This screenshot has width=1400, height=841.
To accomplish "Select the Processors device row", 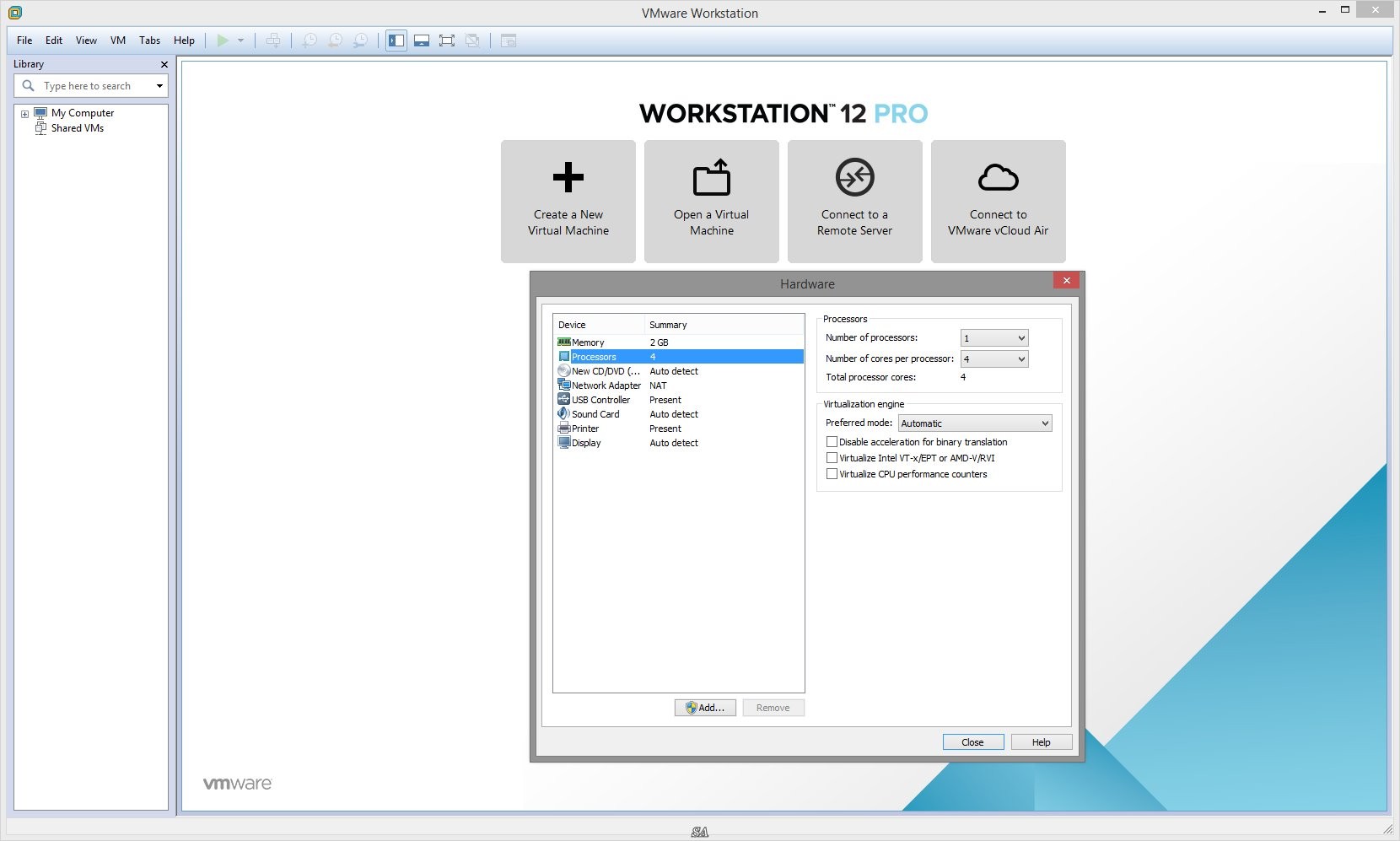I will tap(679, 357).
